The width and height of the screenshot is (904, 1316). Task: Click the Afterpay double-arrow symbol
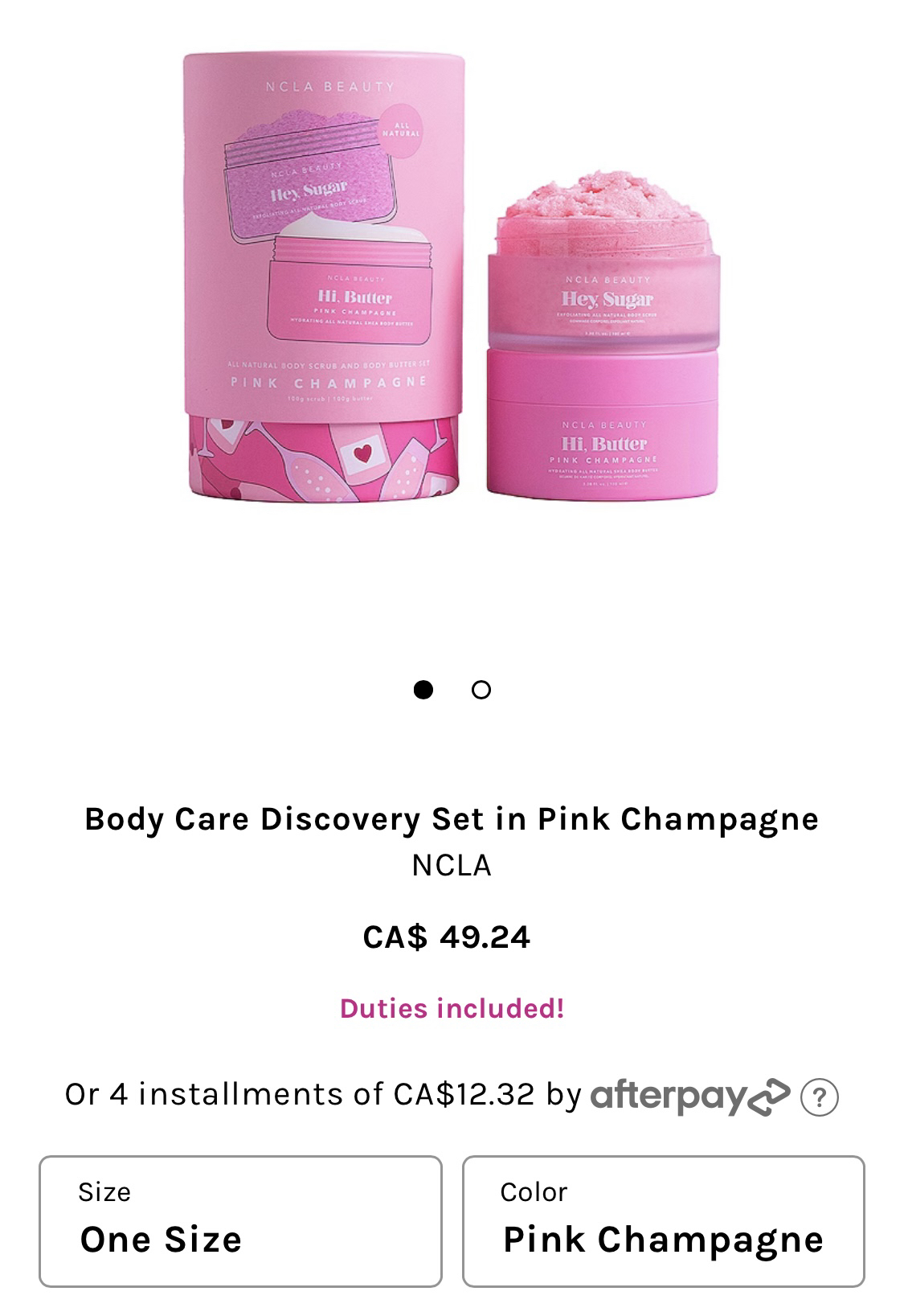pyautogui.click(x=768, y=1097)
